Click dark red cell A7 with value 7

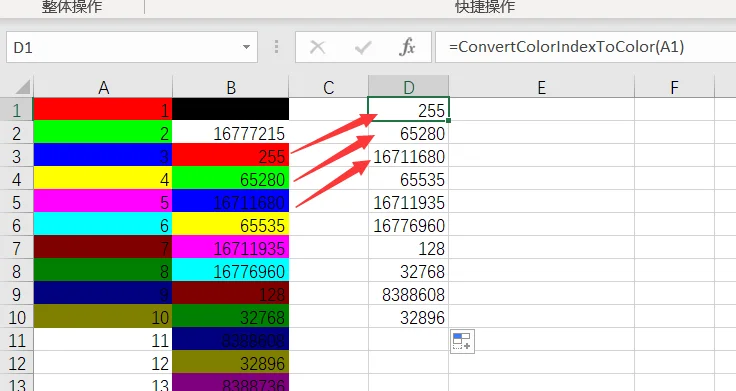103,247
